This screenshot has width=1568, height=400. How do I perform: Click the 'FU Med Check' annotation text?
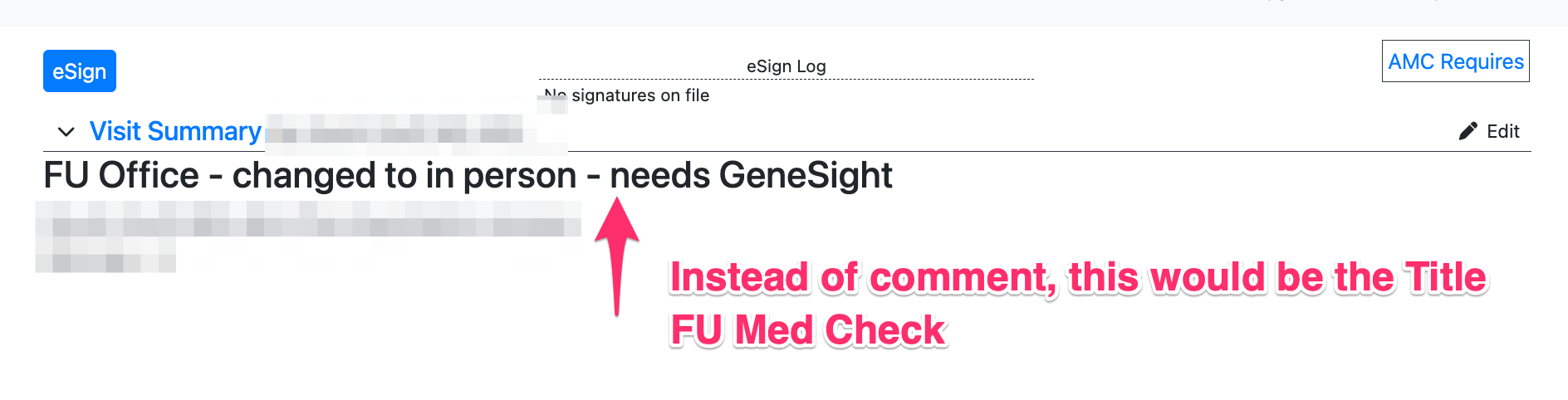[808, 330]
